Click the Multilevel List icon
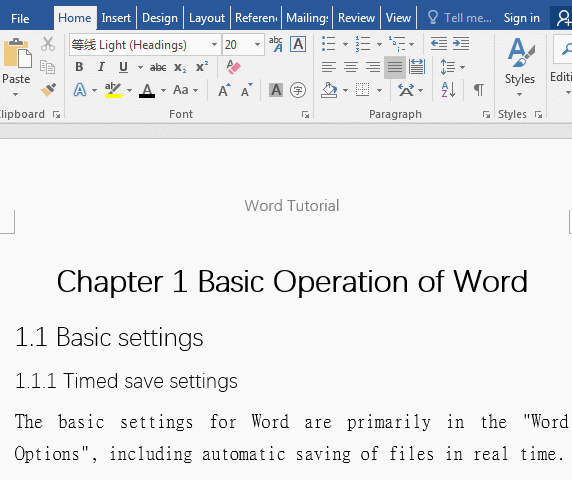Viewport: 572px width, 480px height. click(397, 44)
